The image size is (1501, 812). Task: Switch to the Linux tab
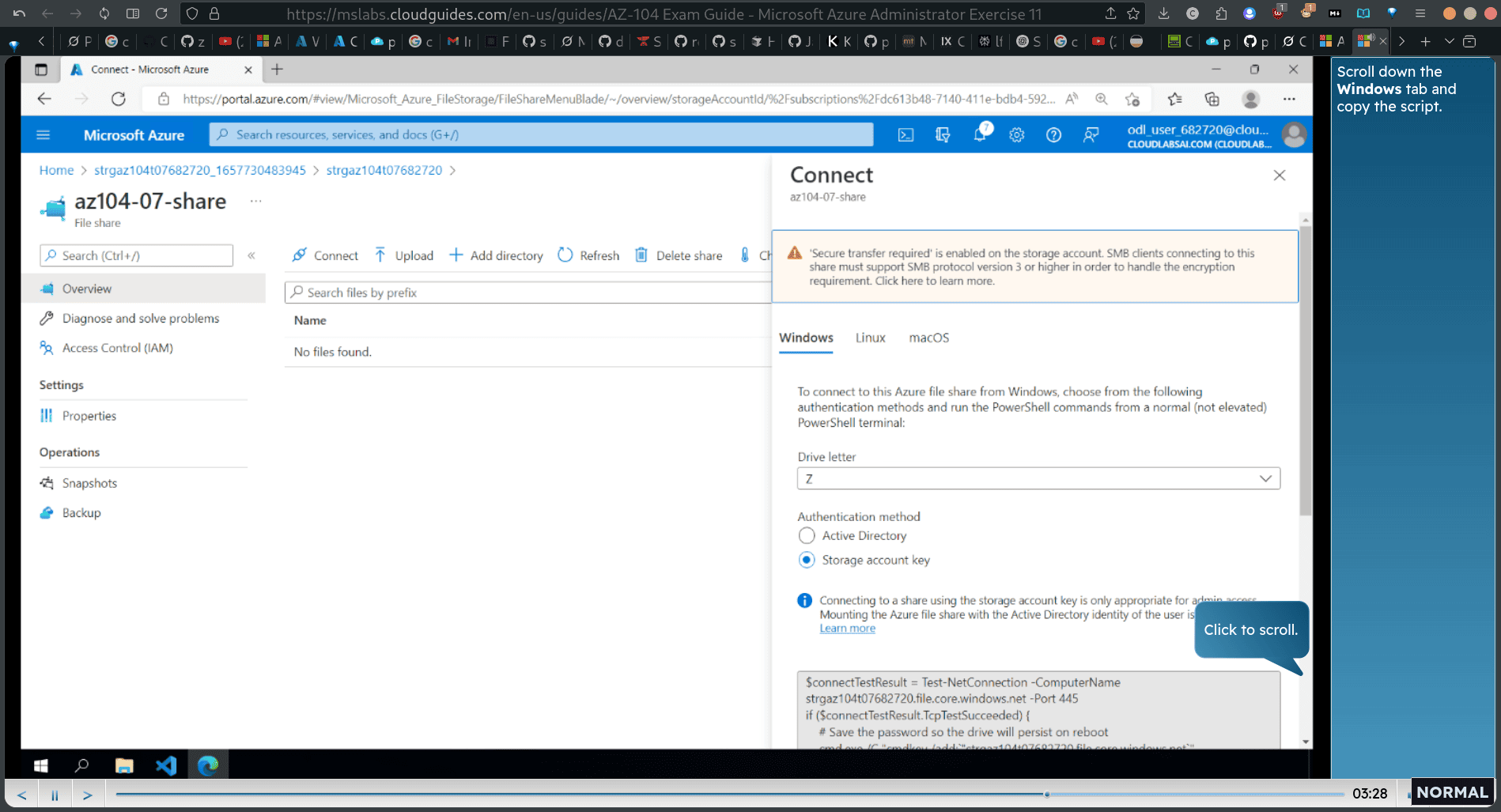[870, 338]
